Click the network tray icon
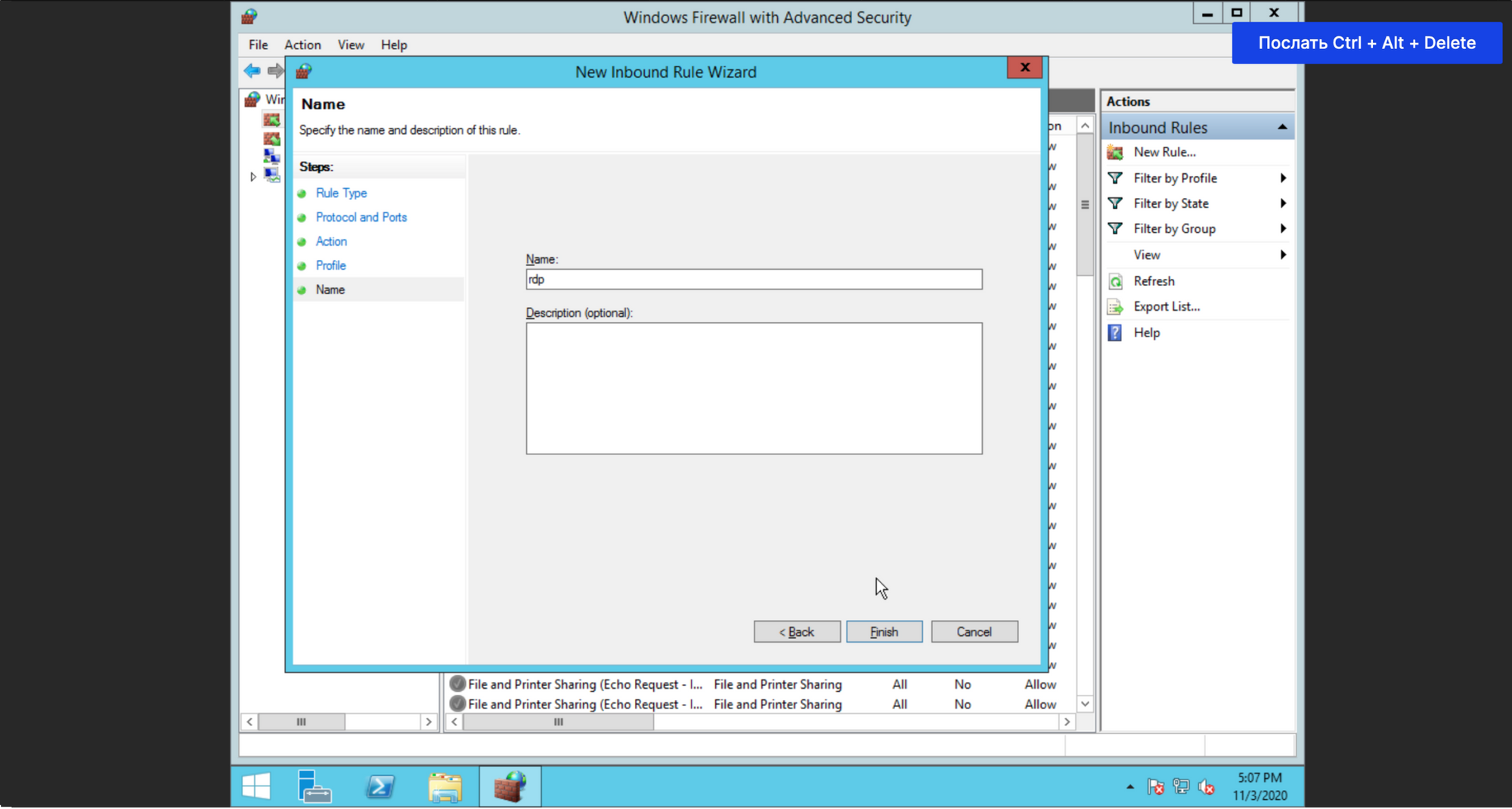This screenshot has height=809, width=1512. (x=1181, y=787)
